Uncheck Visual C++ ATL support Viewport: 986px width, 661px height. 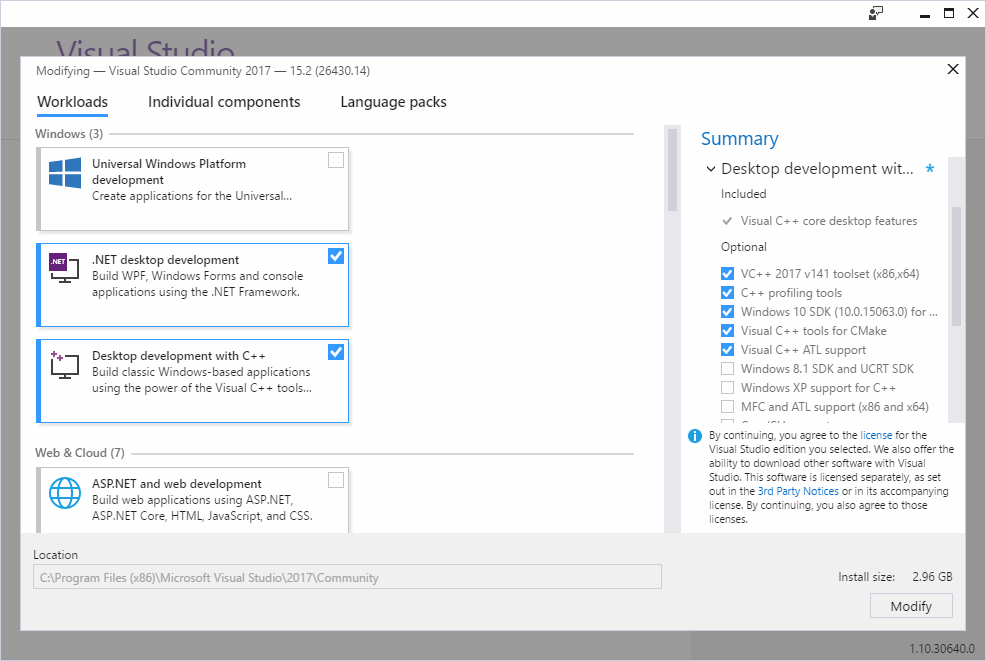pos(727,350)
